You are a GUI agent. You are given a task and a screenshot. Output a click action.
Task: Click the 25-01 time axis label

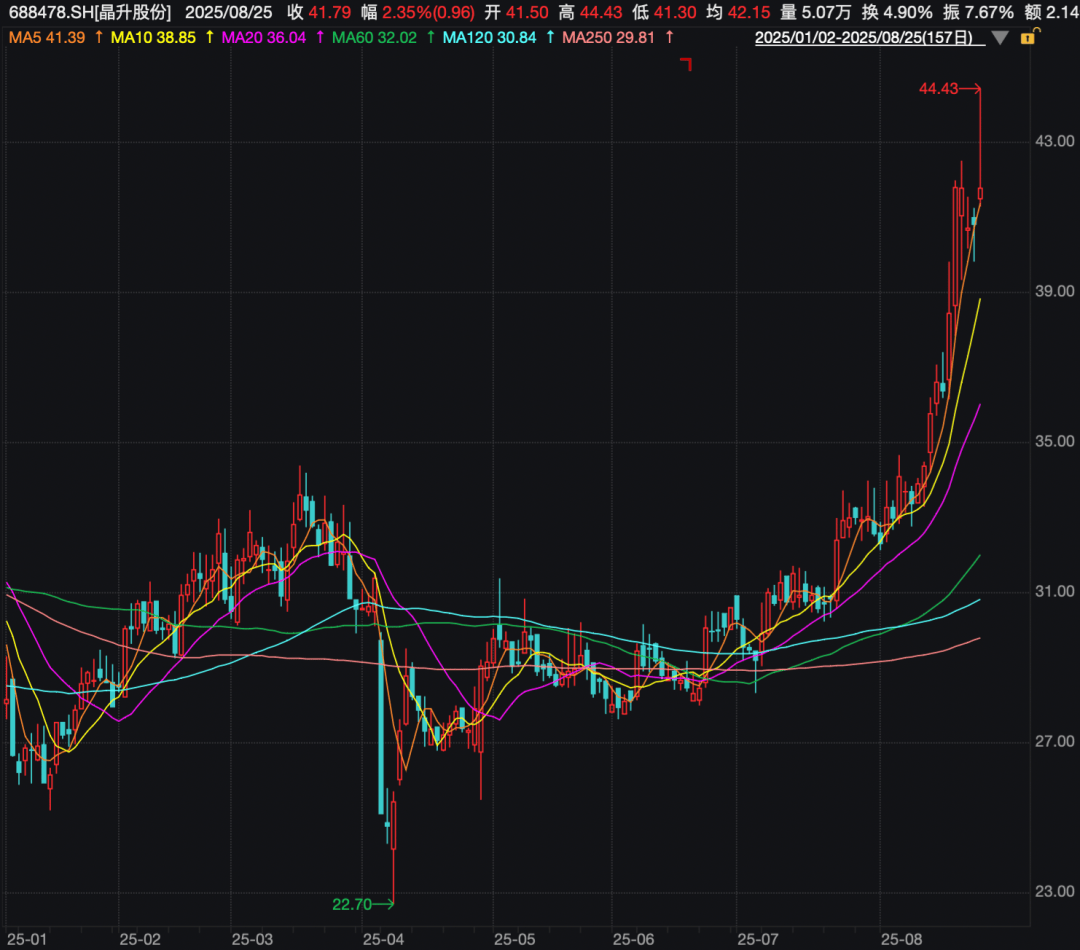(27, 940)
